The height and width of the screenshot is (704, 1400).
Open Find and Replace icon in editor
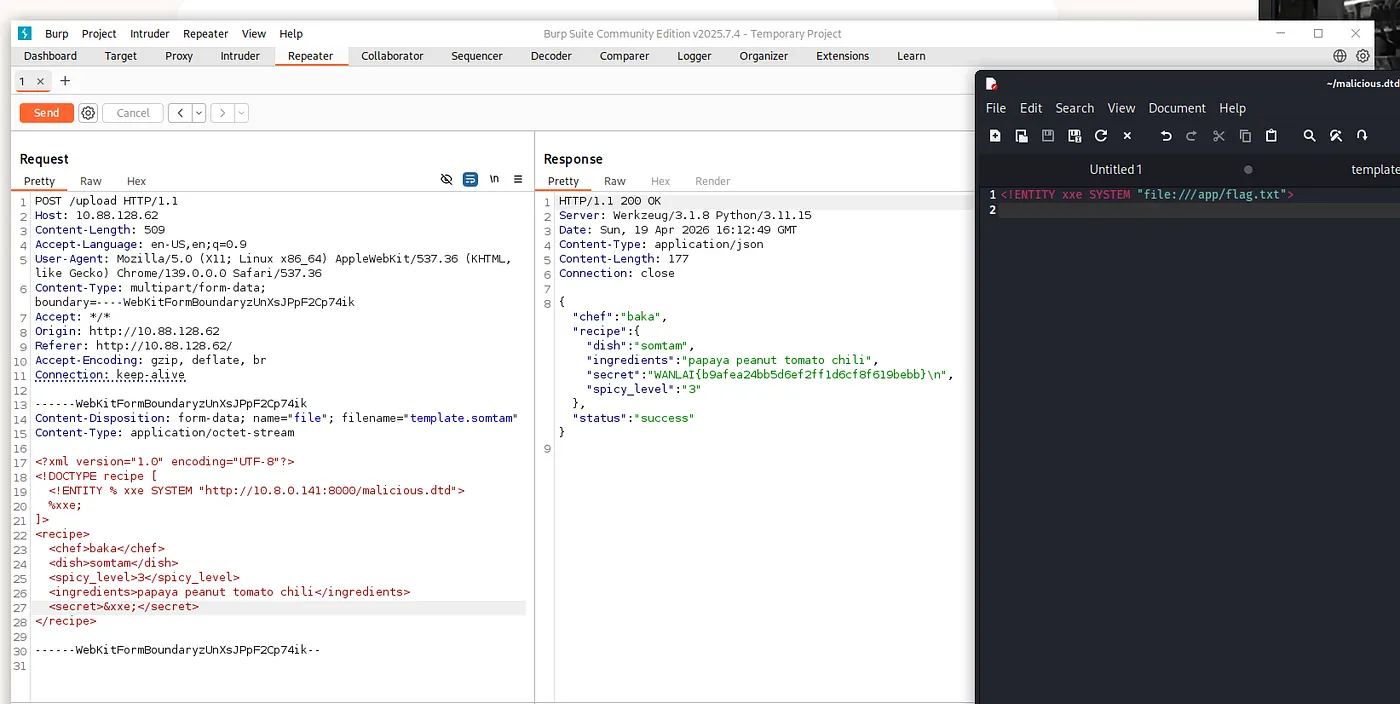click(x=1335, y=136)
